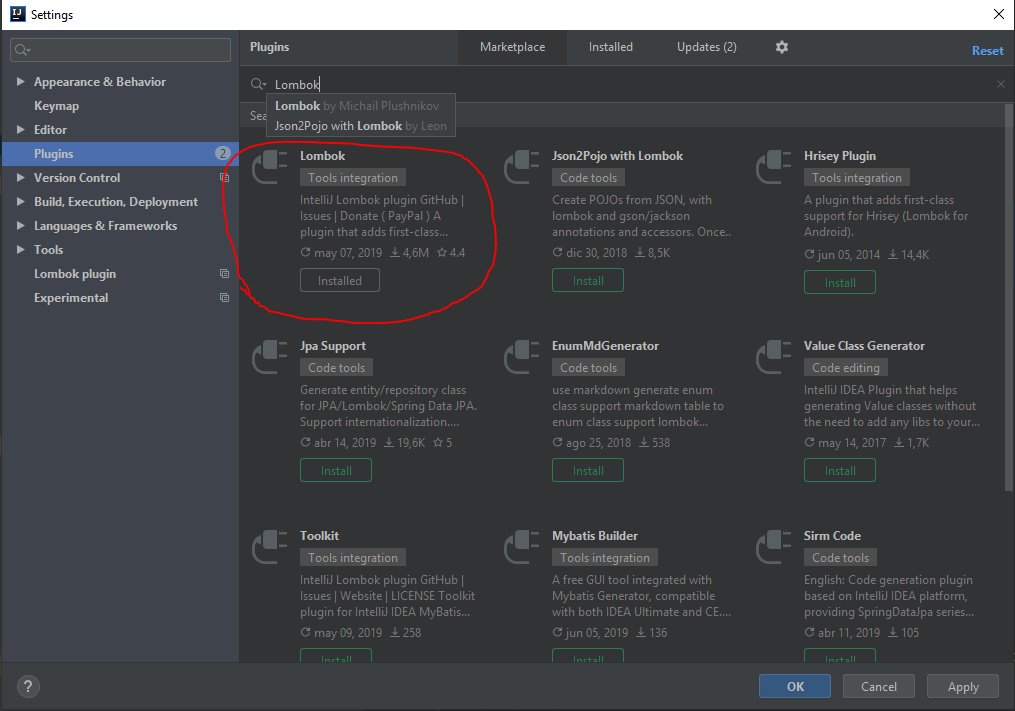Expand the Editor section

(21, 130)
